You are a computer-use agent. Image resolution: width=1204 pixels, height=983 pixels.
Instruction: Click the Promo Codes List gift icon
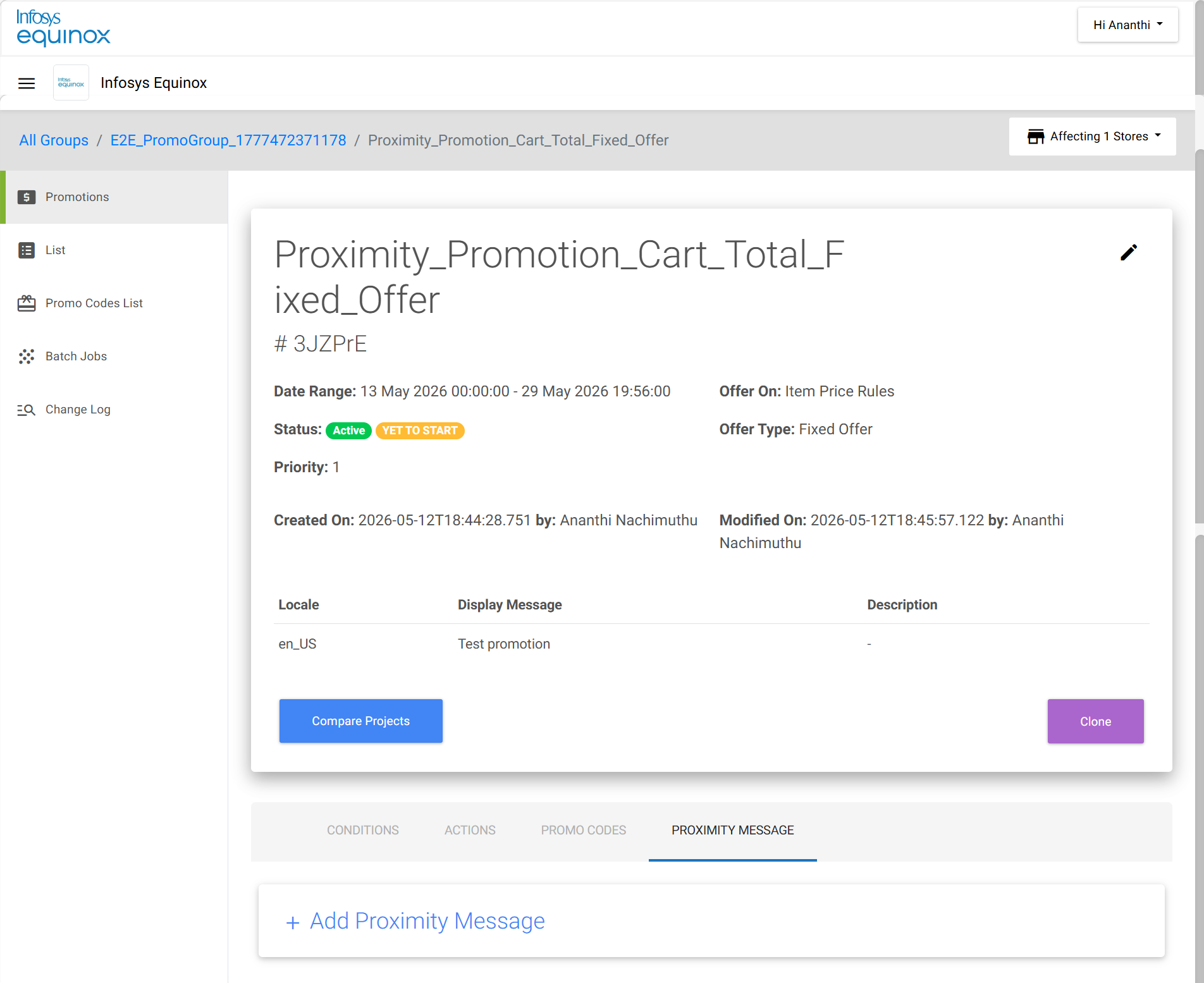point(27,303)
